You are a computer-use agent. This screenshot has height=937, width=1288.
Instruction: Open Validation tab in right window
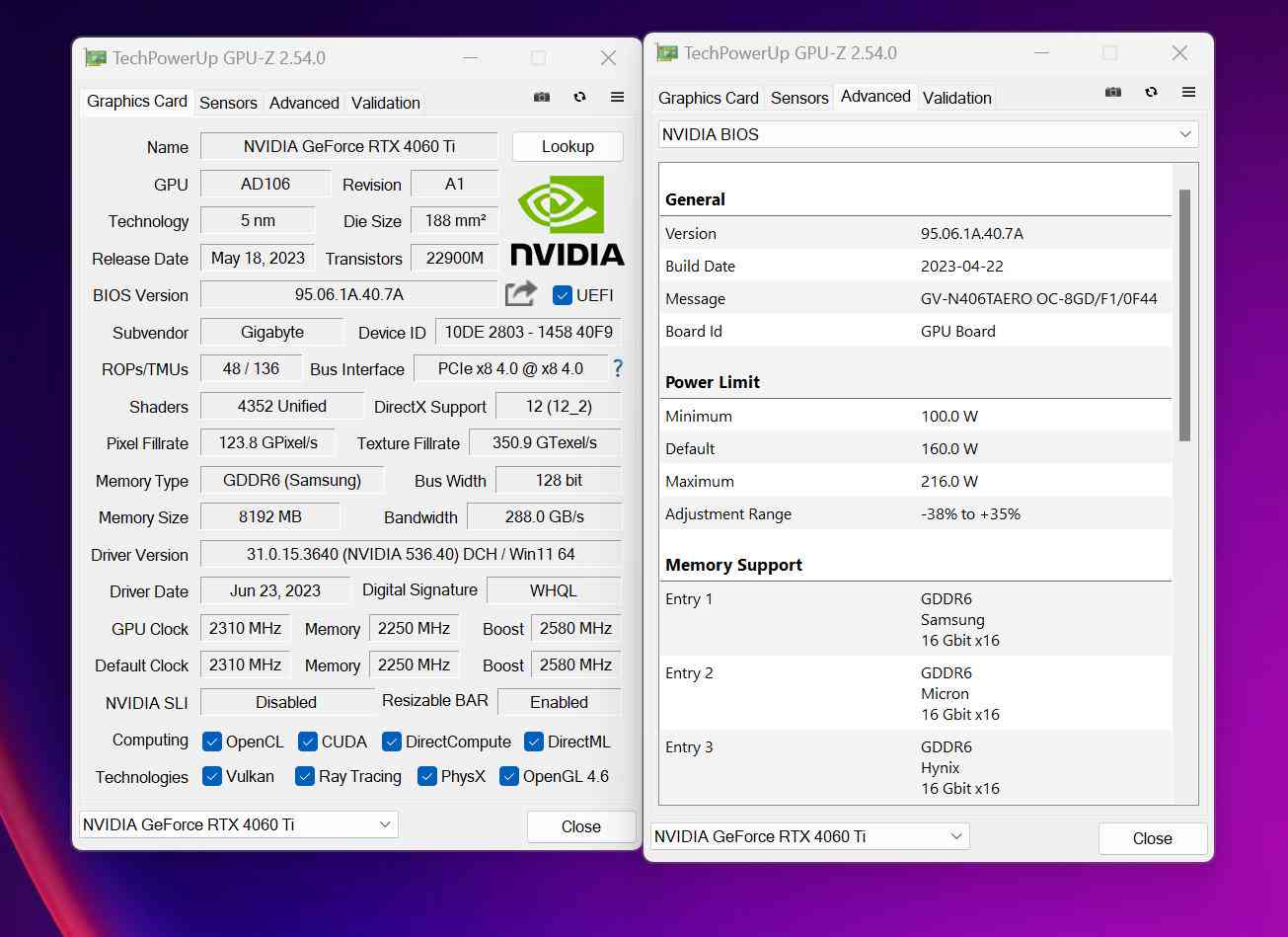957,98
